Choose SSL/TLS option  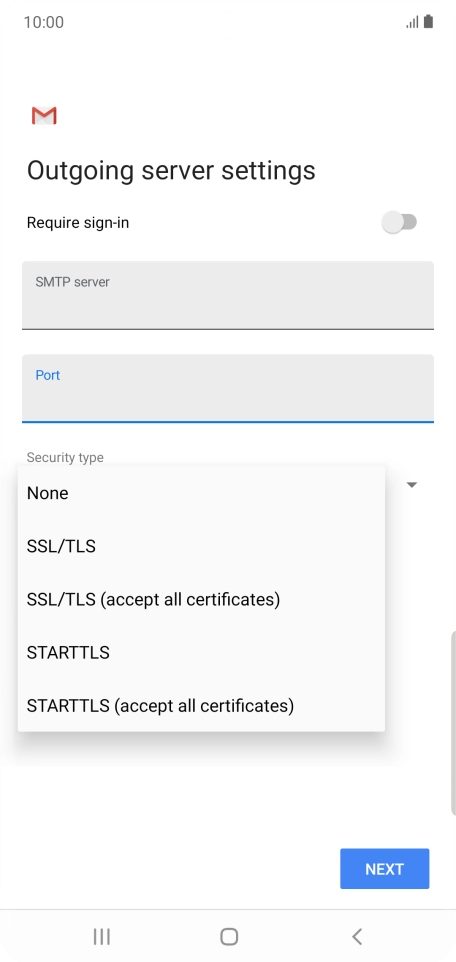coord(201,546)
